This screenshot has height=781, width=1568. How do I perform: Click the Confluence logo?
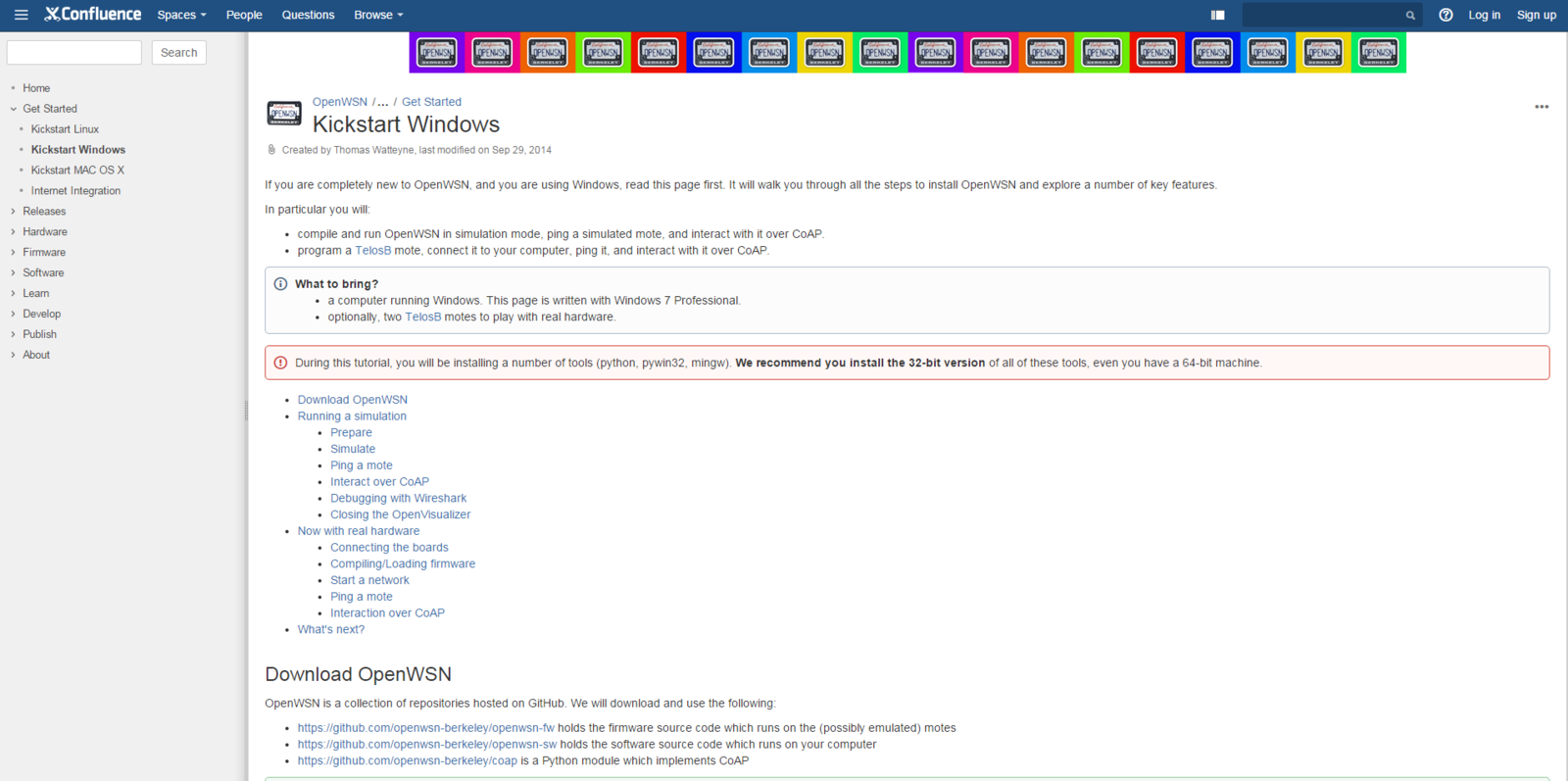click(93, 14)
